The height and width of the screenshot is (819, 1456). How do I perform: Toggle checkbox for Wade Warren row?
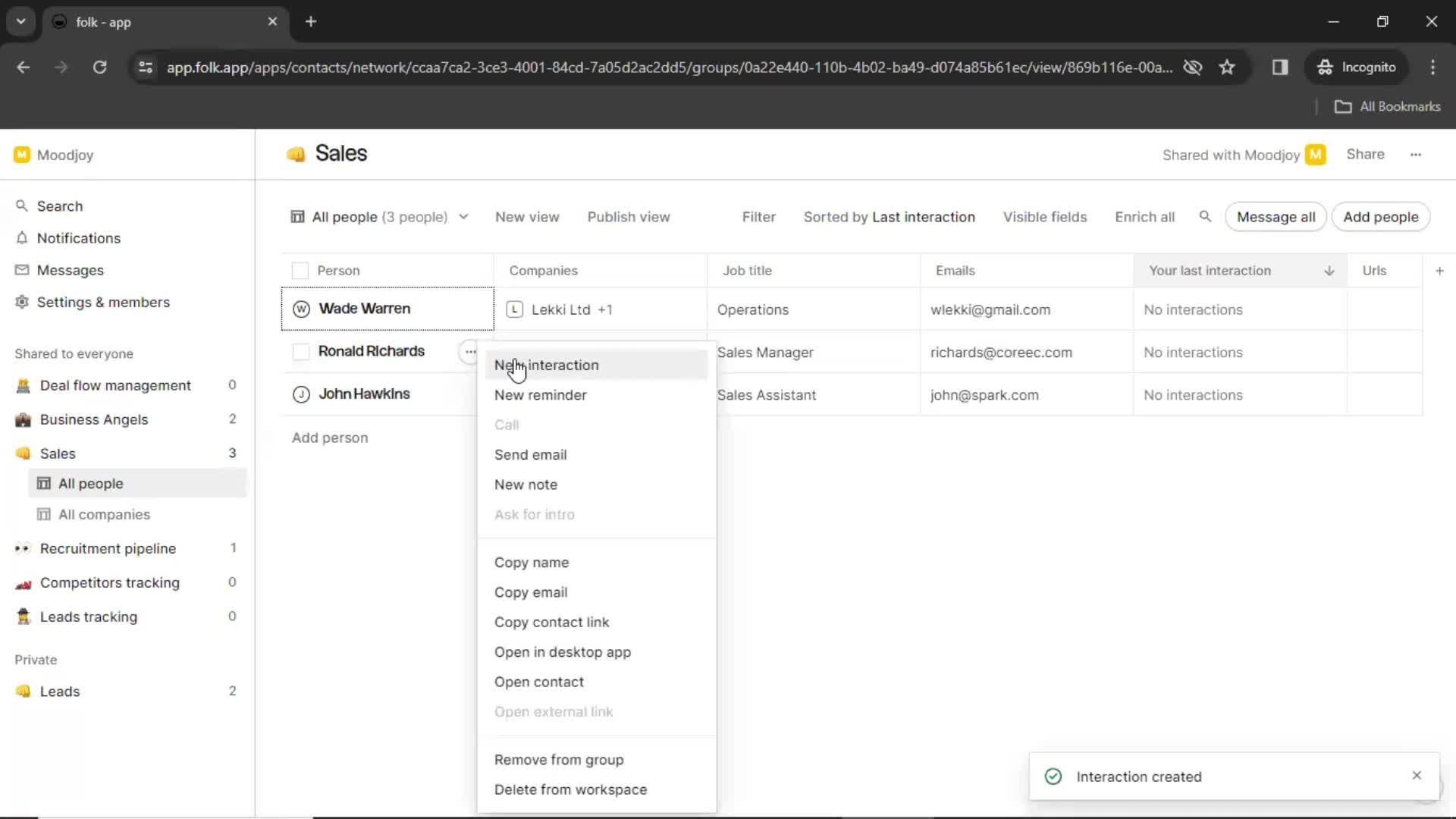click(300, 309)
